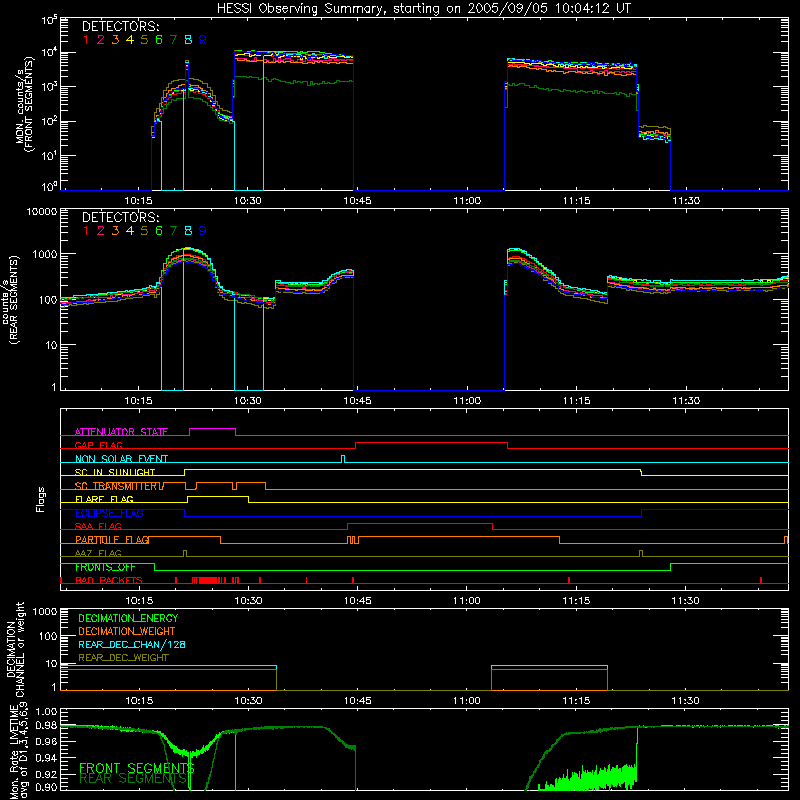
Task: Click the FRONTS_OFF flag label
Action: click(105, 567)
